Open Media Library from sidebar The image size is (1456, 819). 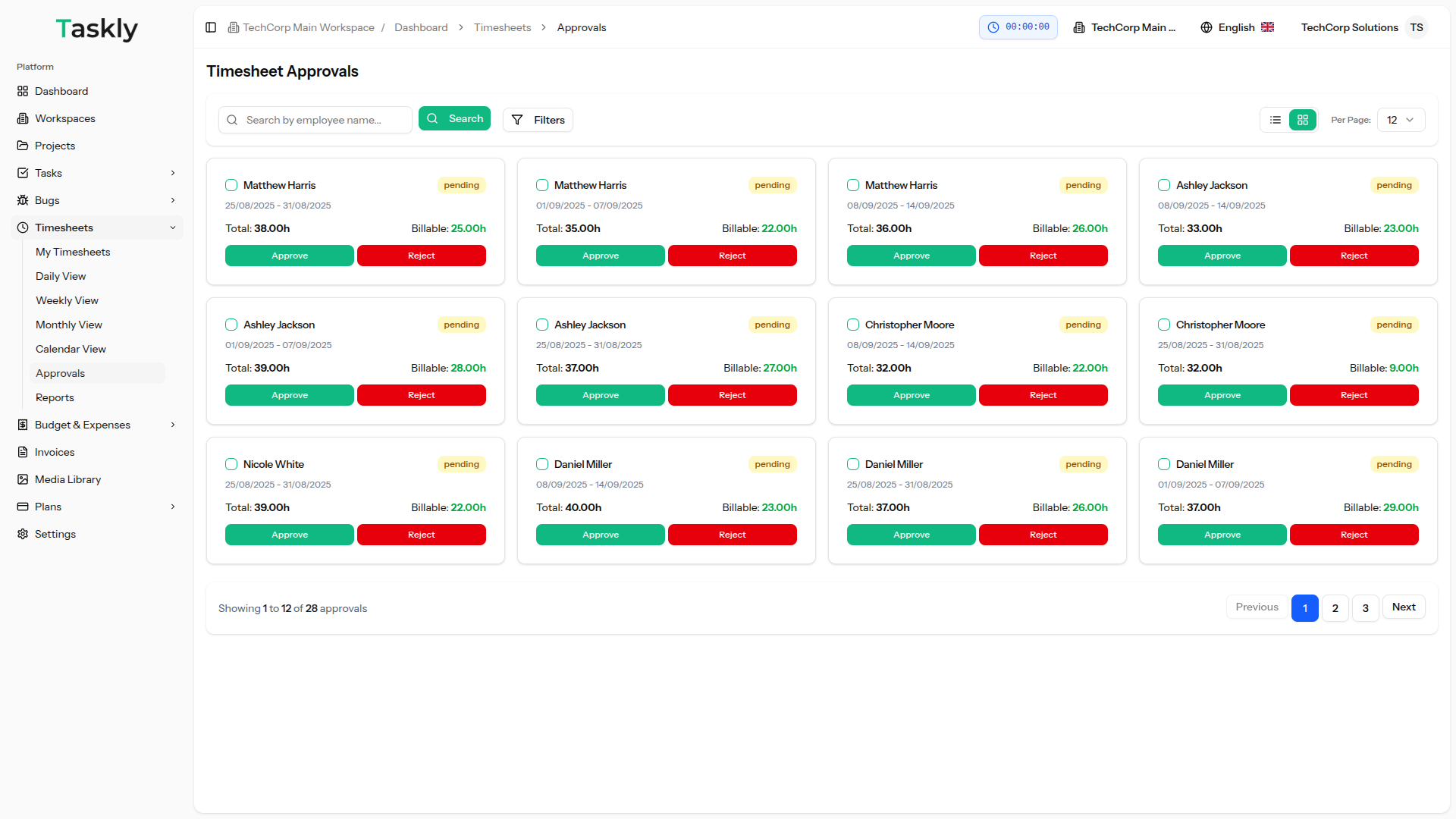click(67, 479)
